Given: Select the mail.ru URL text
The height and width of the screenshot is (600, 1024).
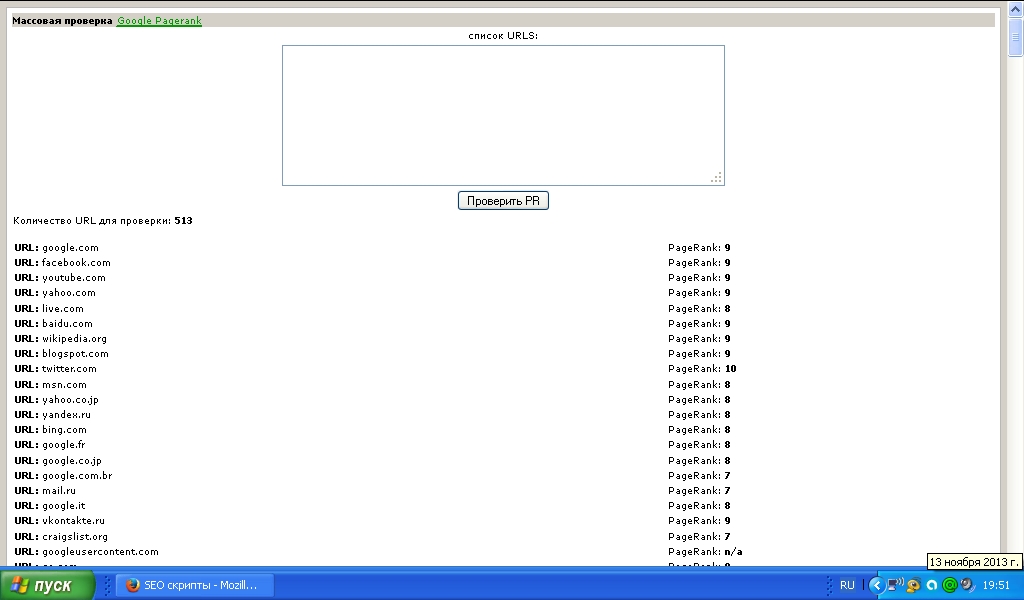Looking at the screenshot, I should point(59,490).
